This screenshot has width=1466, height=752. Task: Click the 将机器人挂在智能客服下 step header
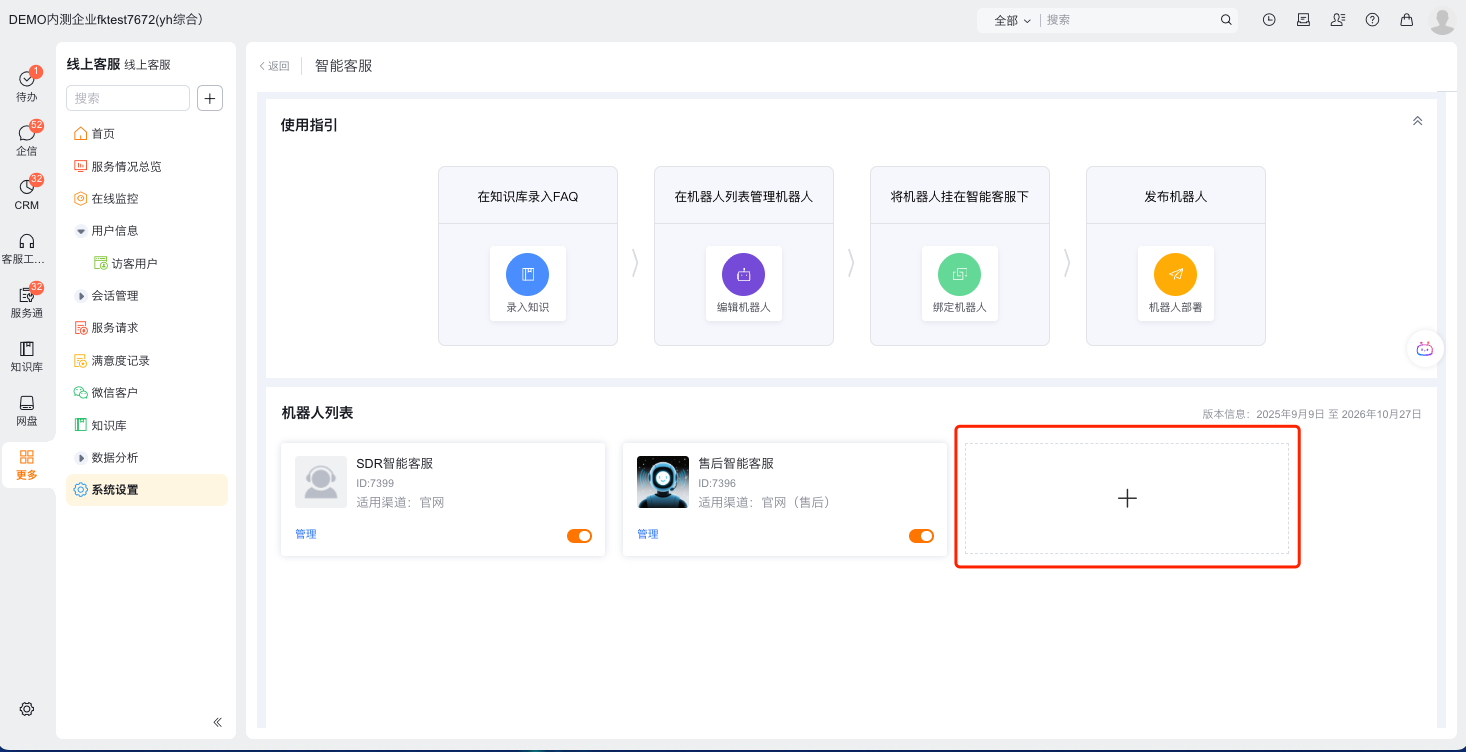coord(960,197)
